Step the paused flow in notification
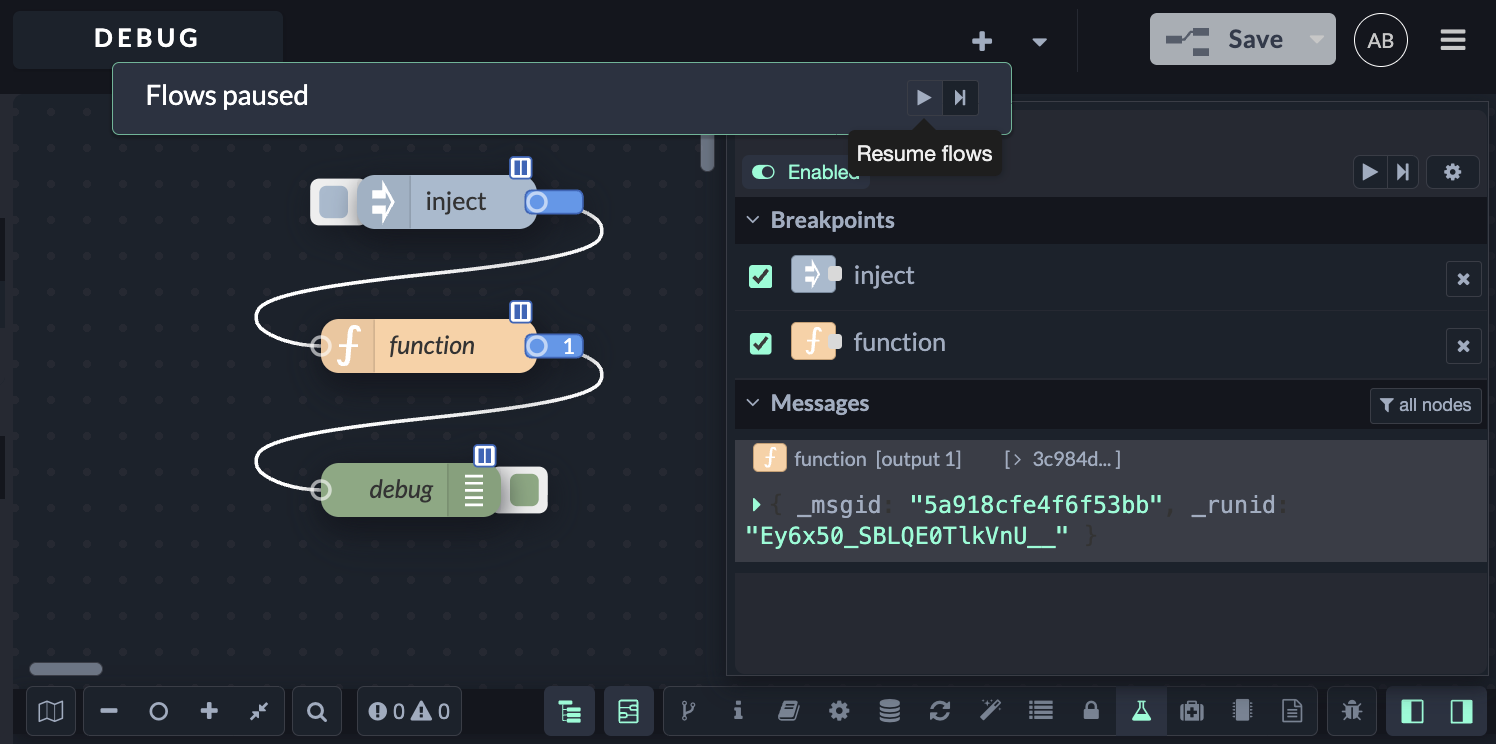Viewport: 1496px width, 744px height. coord(960,98)
